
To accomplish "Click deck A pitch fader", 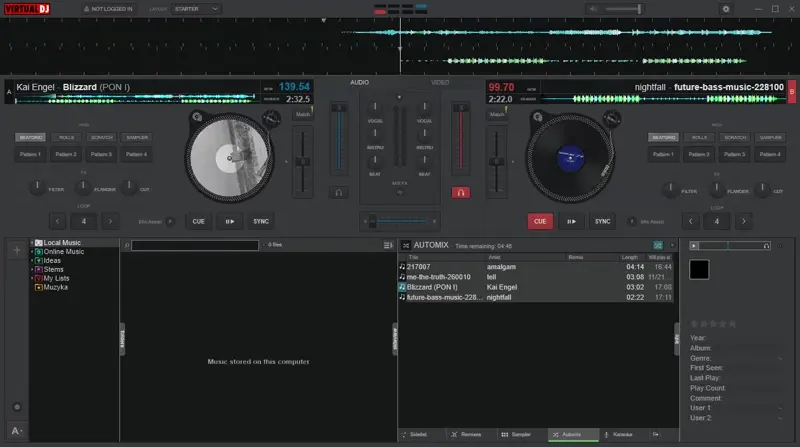I will (x=303, y=162).
